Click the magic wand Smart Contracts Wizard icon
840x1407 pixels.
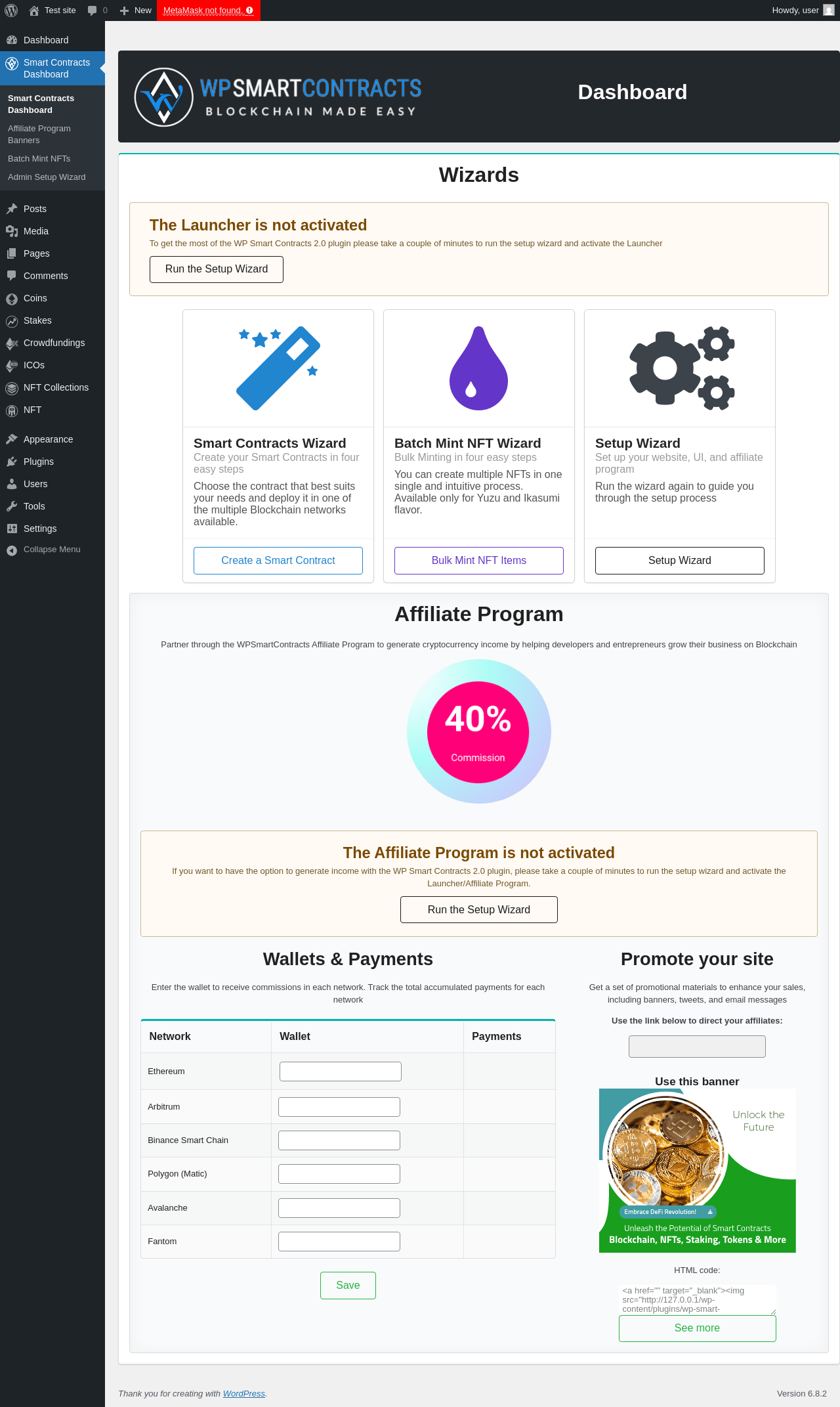pyautogui.click(x=278, y=368)
